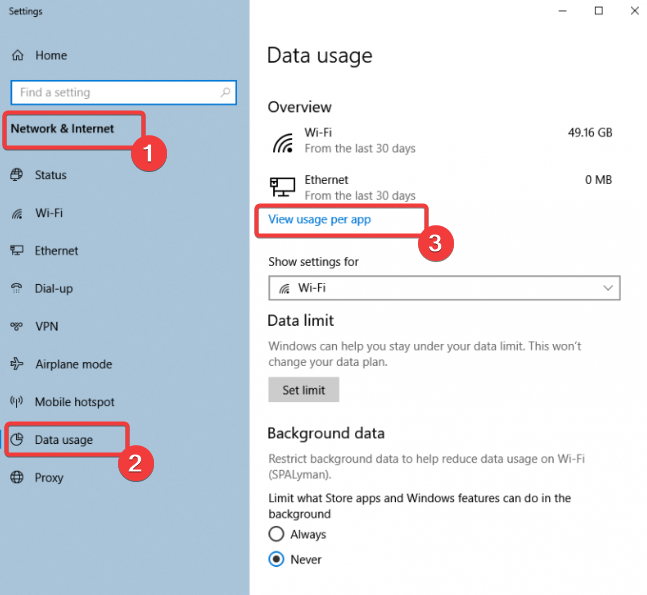This screenshot has width=647, height=595.
Task: Click the Set limit button
Action: (304, 390)
